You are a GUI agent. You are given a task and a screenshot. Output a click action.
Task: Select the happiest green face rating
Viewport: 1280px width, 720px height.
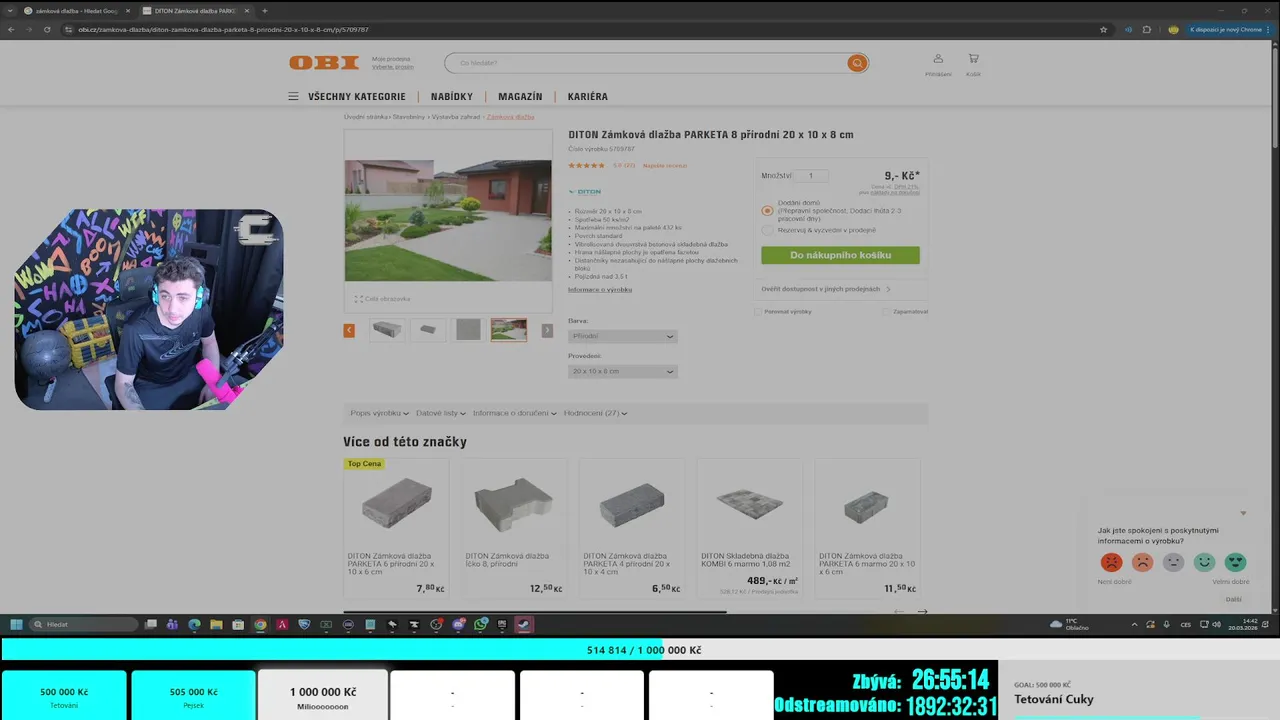click(x=1235, y=562)
